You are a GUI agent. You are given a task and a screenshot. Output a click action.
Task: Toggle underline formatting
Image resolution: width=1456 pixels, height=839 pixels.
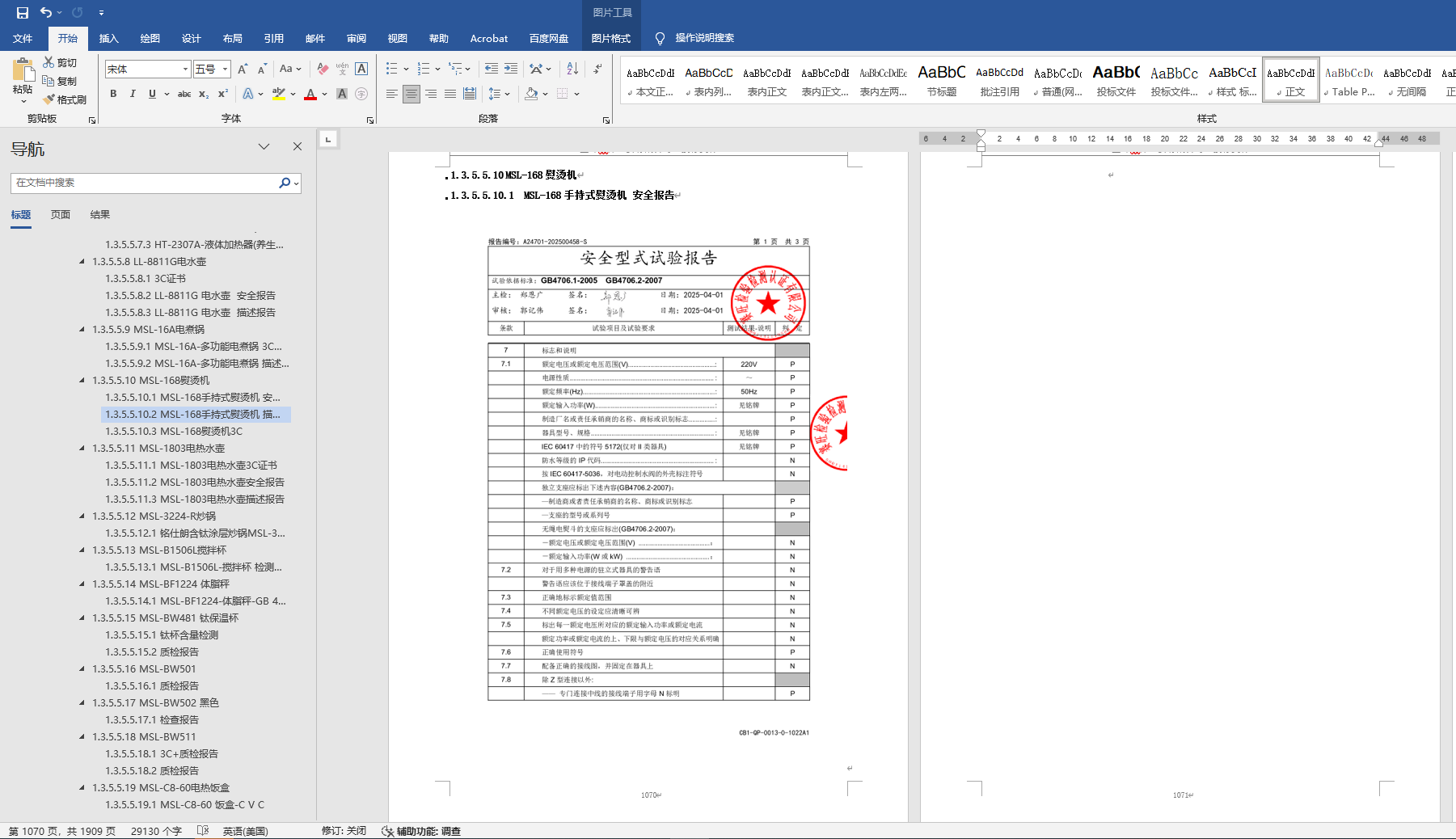tap(152, 94)
